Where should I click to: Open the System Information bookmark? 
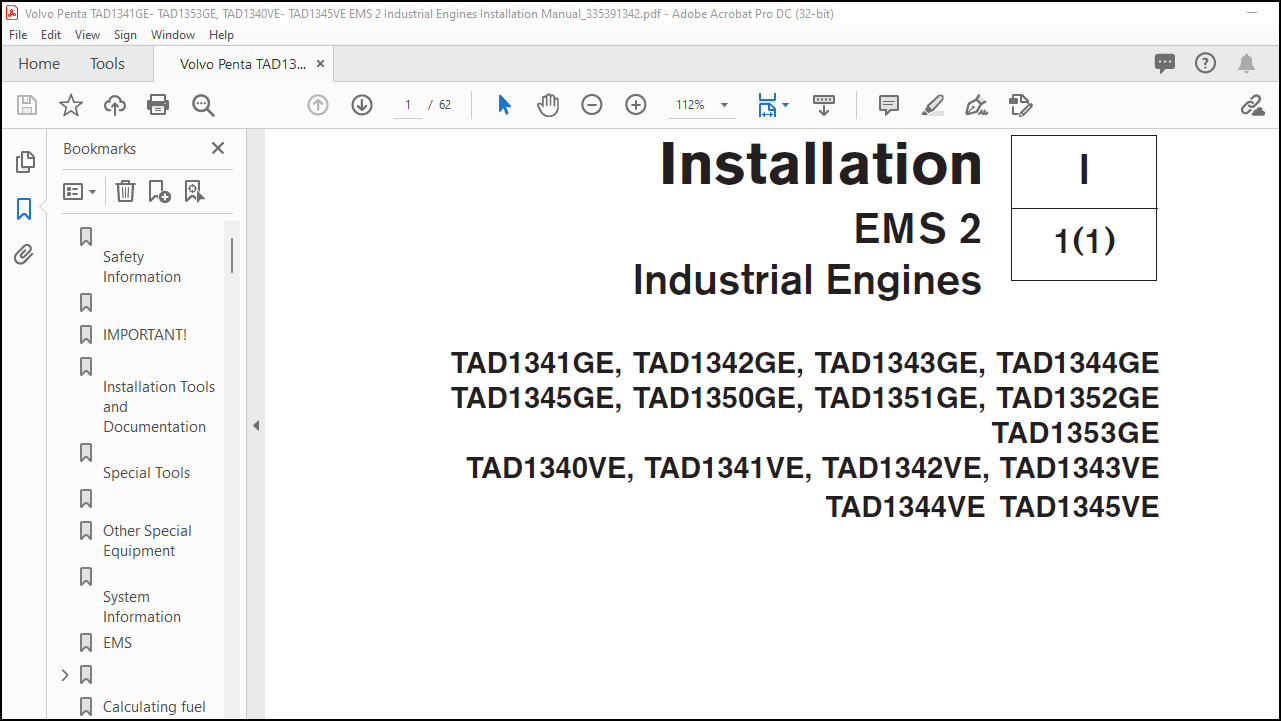[x=142, y=607]
